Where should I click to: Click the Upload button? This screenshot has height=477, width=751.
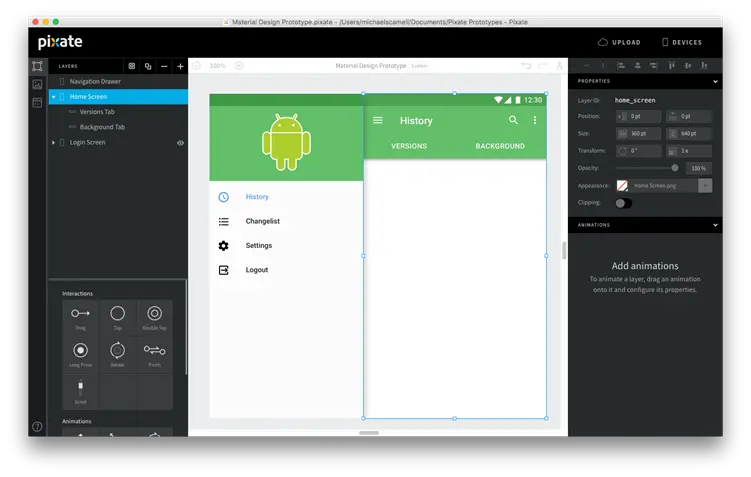tap(619, 42)
